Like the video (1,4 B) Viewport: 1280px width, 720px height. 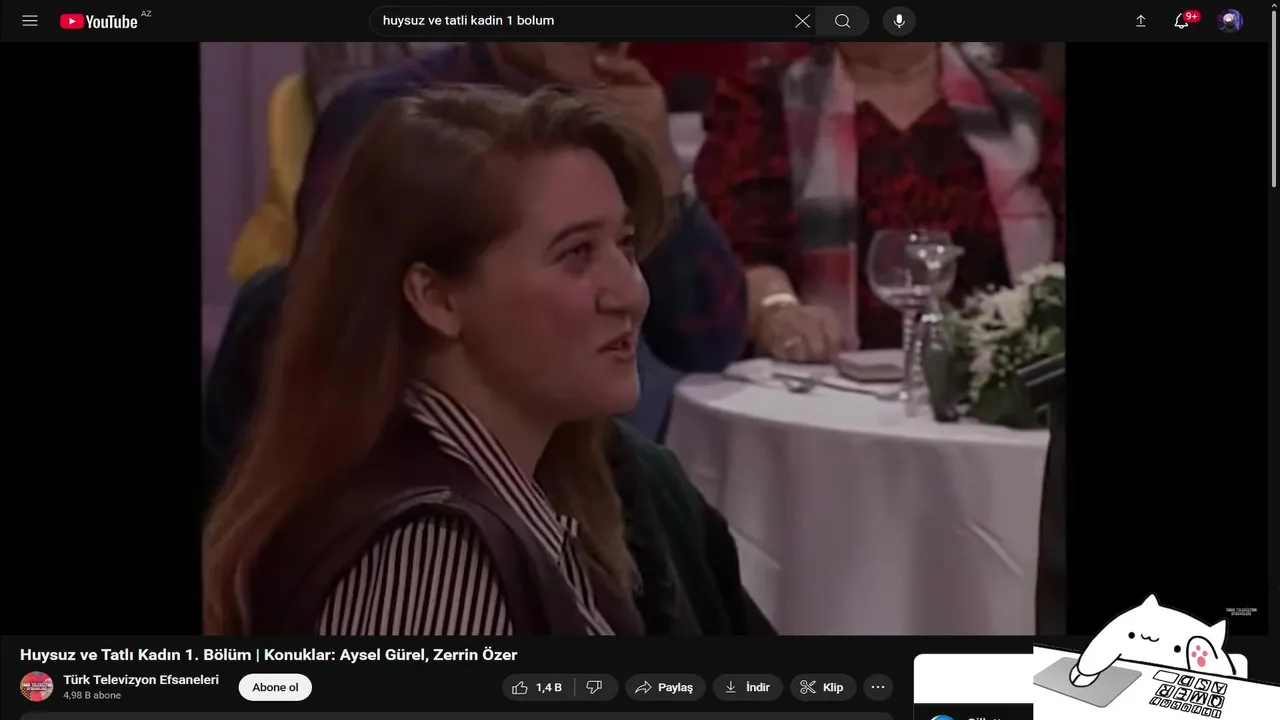point(538,688)
